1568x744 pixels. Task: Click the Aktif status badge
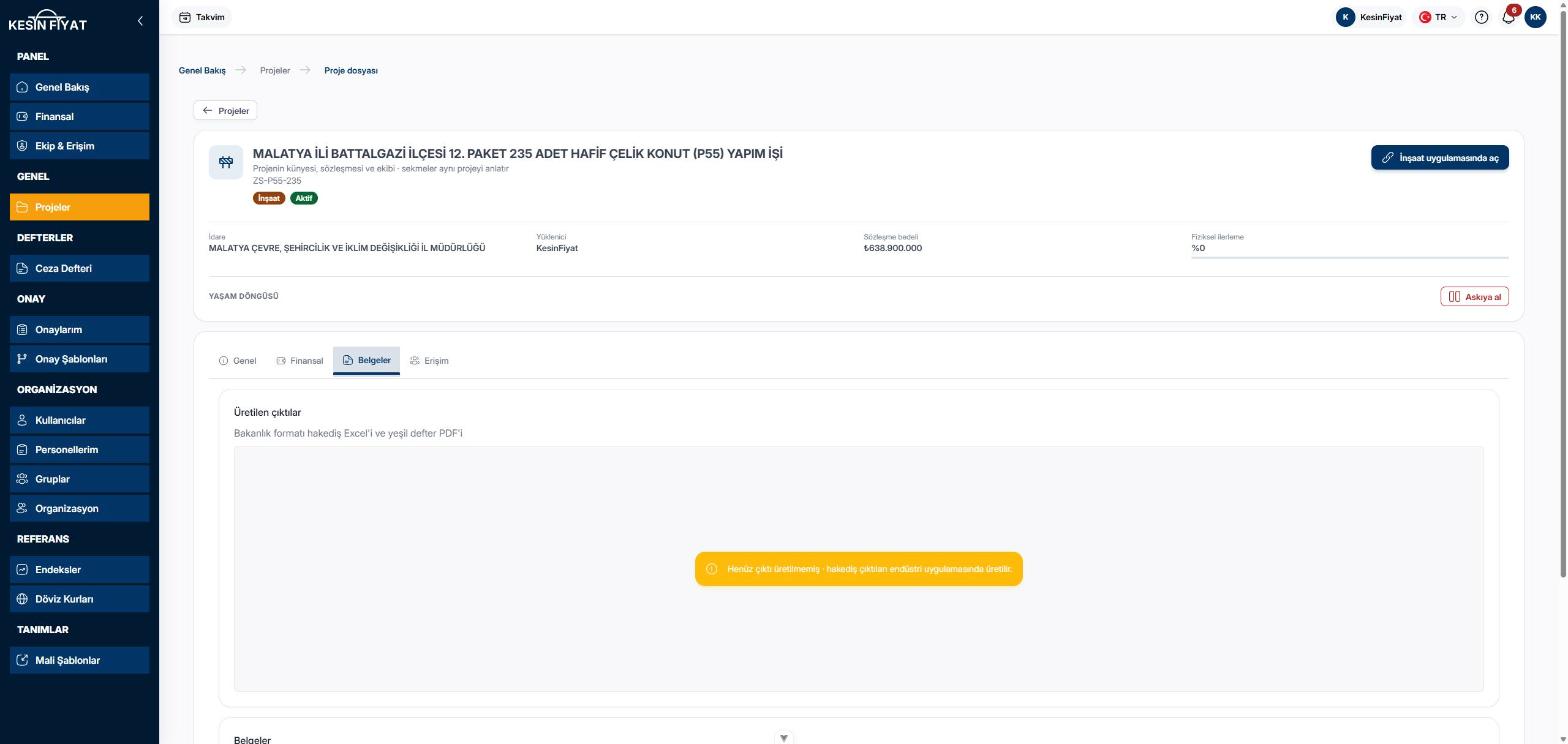click(304, 198)
